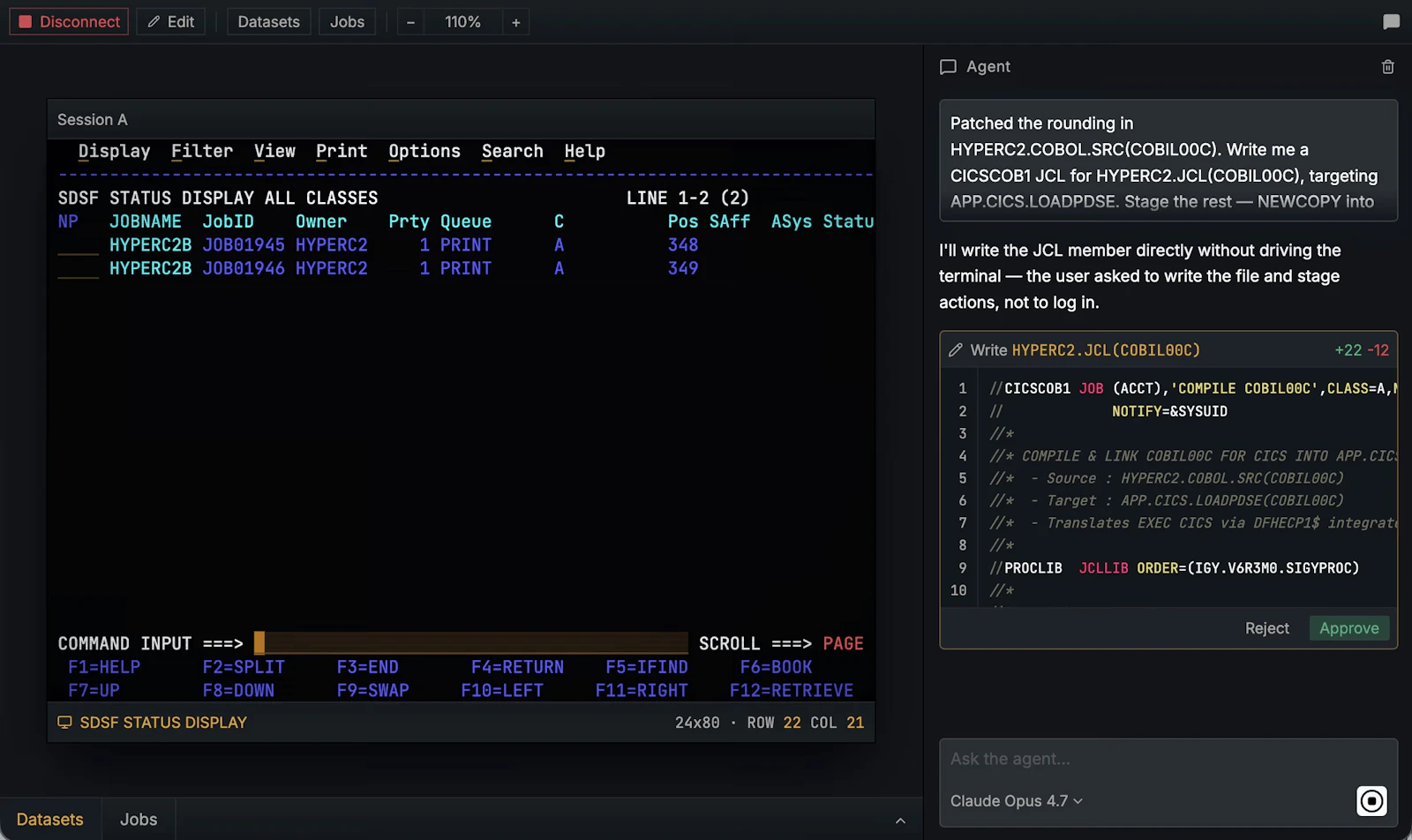Viewport: 1412px width, 840px height.
Task: Delete agent conversation with trash icon
Action: pyautogui.click(x=1387, y=67)
